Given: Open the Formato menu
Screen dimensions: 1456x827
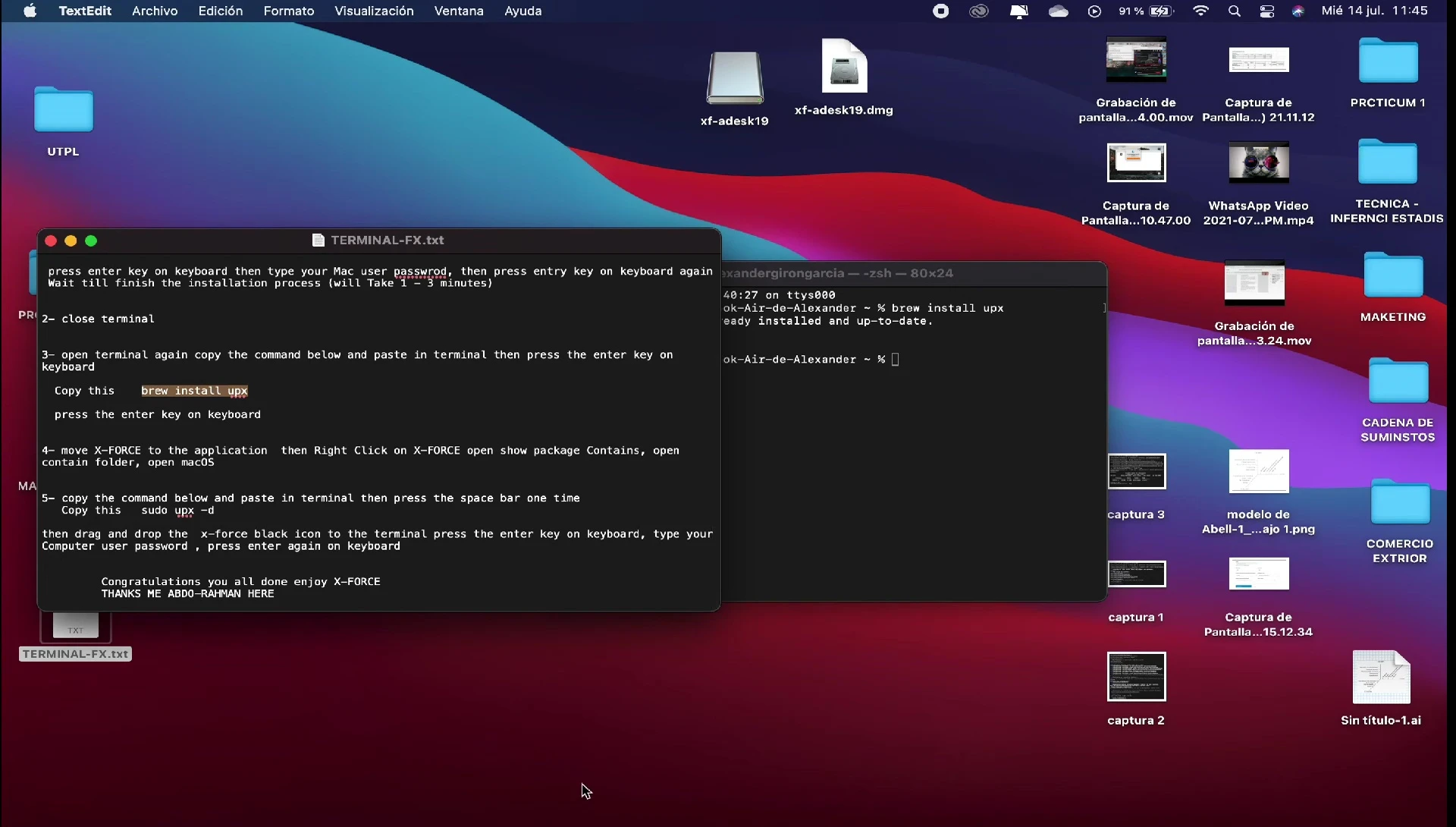Looking at the screenshot, I should (x=289, y=11).
